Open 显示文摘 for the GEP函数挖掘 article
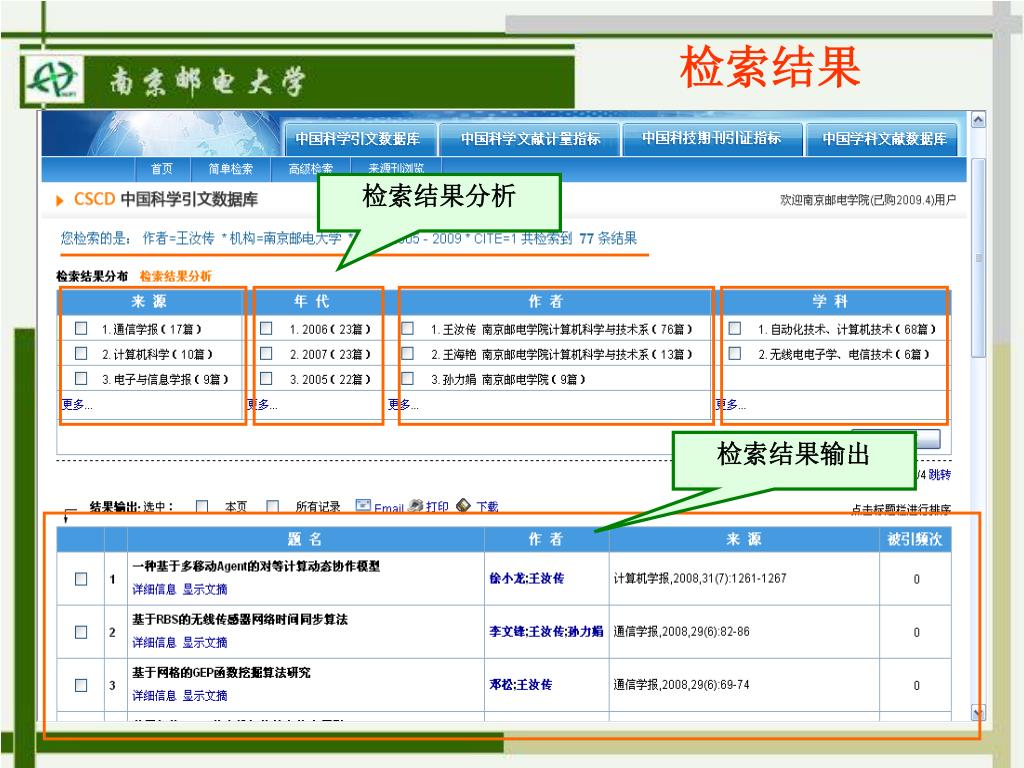 pyautogui.click(x=205, y=696)
